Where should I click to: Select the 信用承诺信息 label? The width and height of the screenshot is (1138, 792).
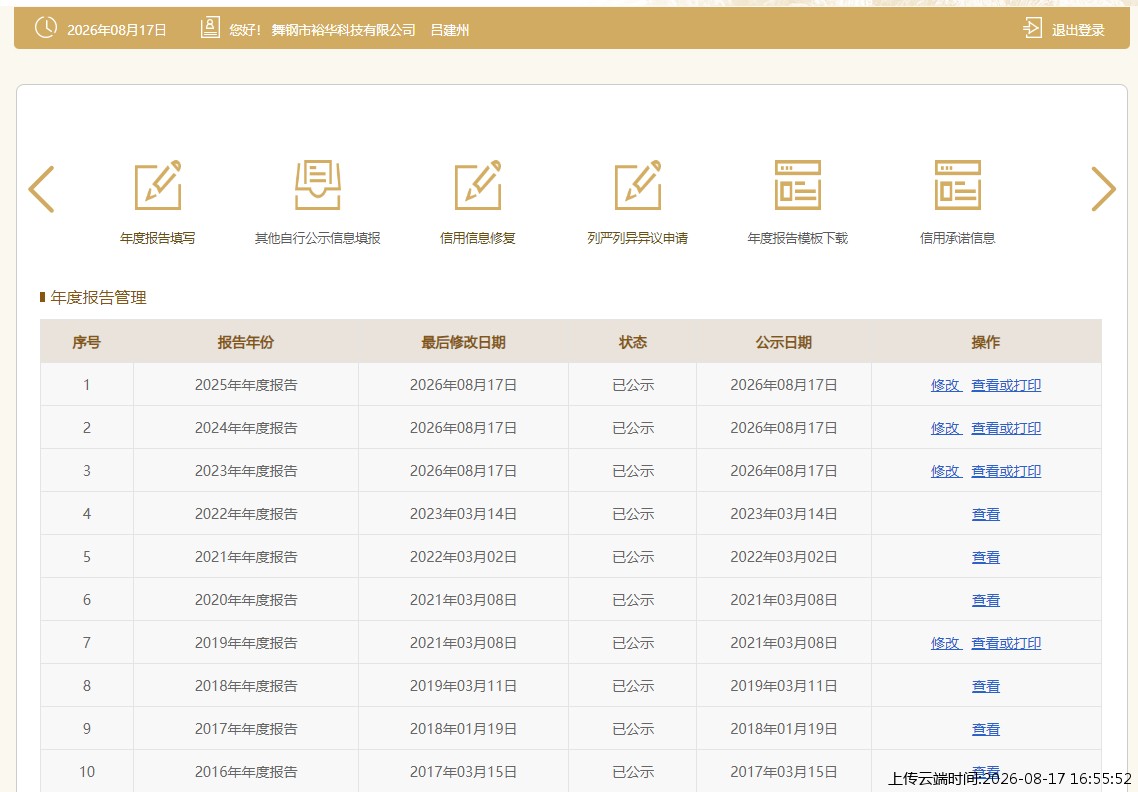point(957,238)
